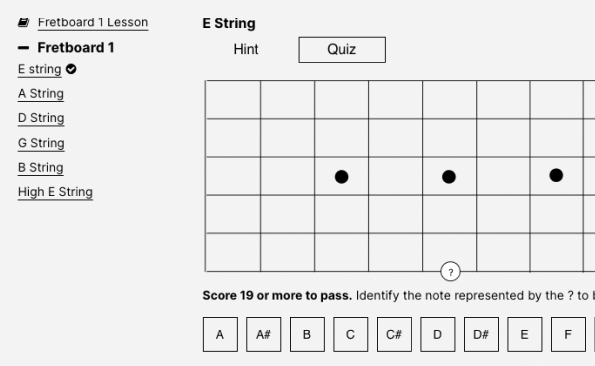Open the A String exercise

point(41,94)
